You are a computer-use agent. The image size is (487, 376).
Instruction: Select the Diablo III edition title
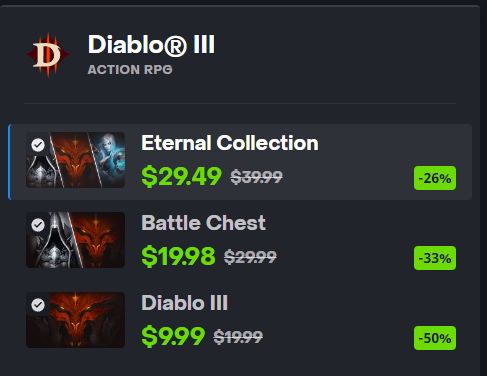coord(185,303)
